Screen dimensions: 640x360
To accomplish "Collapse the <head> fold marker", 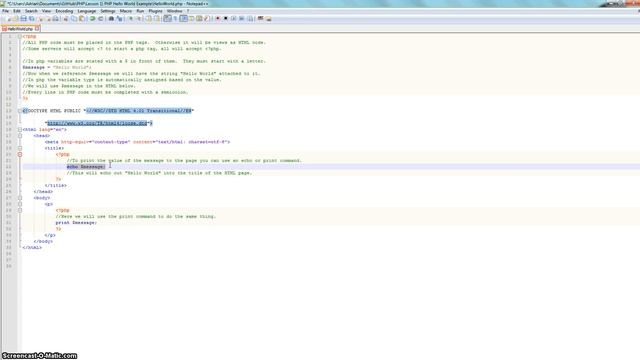I will tap(20, 136).
